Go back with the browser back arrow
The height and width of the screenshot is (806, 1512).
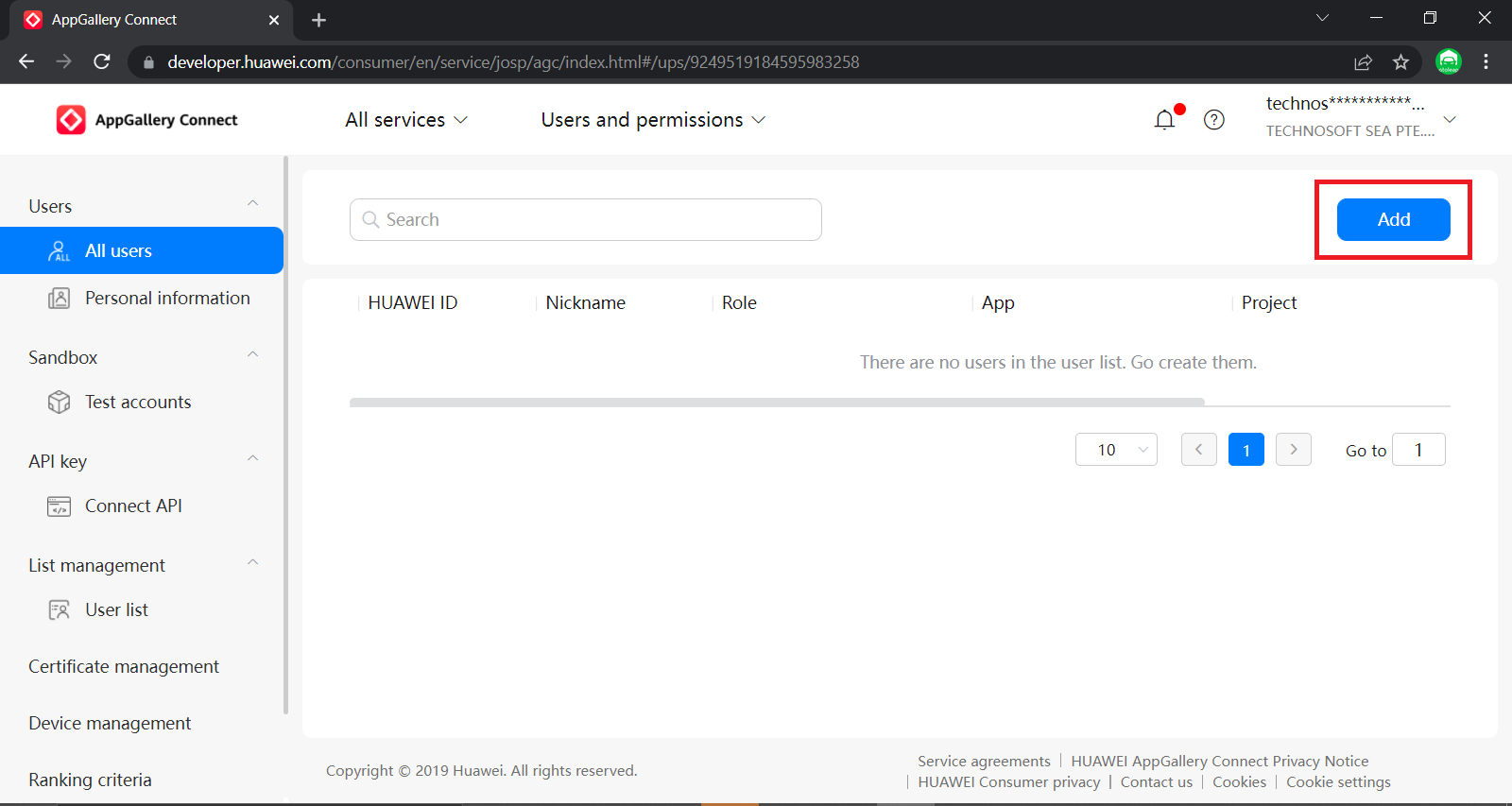[26, 61]
